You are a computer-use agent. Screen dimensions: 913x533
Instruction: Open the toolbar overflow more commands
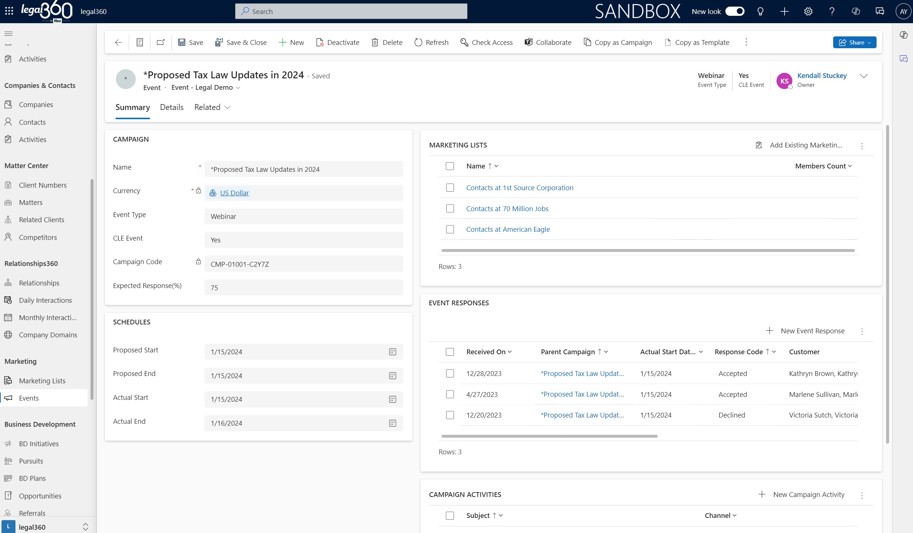(x=746, y=43)
